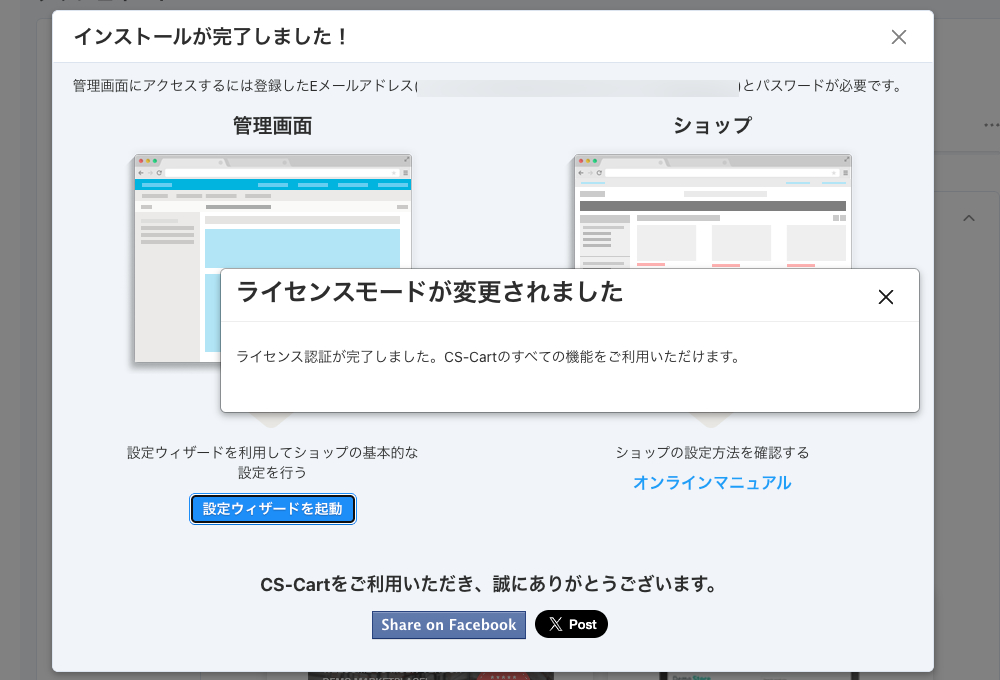Click the 管理画面 heading text
Image resolution: width=1000 pixels, height=680 pixels.
coord(272,126)
